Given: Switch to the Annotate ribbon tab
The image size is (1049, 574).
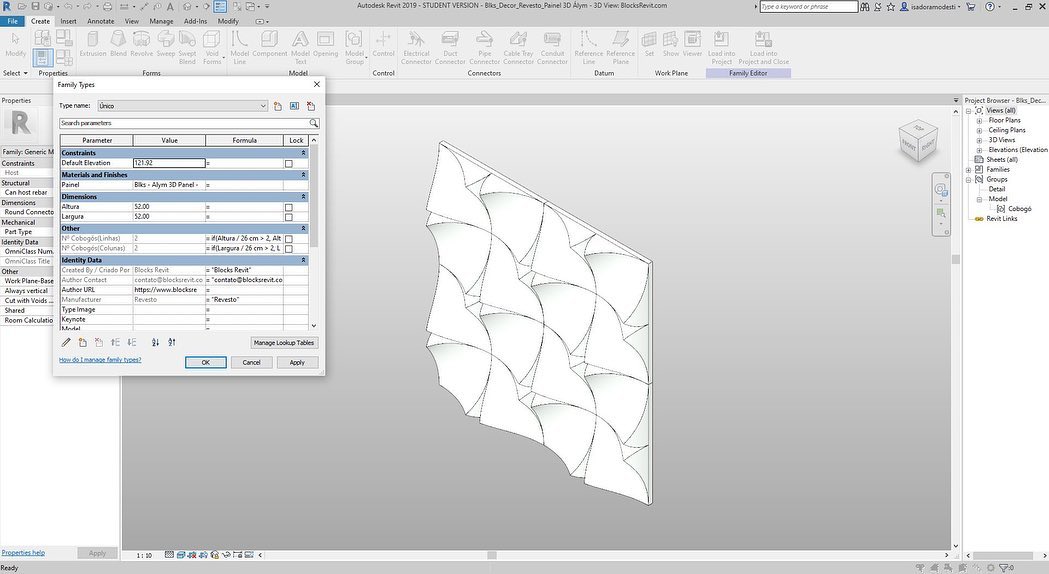Looking at the screenshot, I should [100, 21].
